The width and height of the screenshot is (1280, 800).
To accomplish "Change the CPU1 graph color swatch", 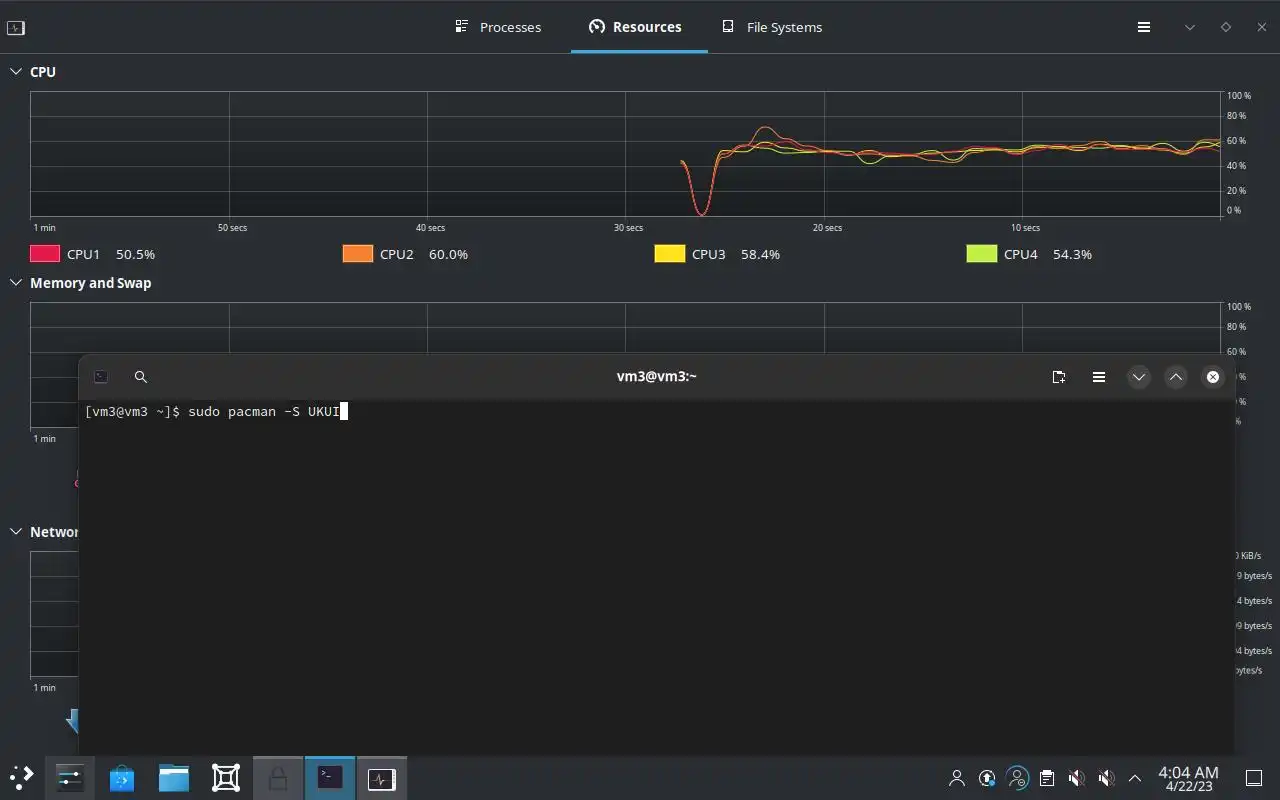I will tap(45, 254).
